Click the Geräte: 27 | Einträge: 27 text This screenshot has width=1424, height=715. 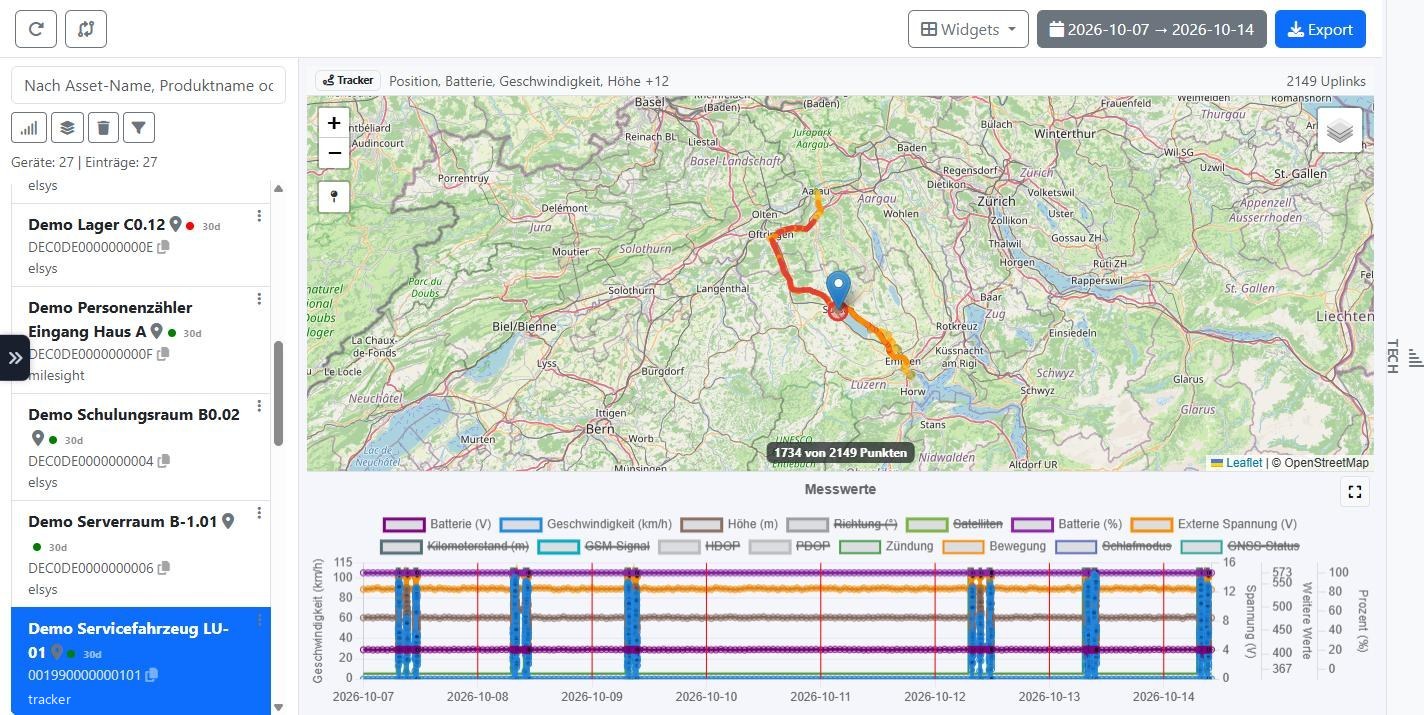(x=84, y=162)
